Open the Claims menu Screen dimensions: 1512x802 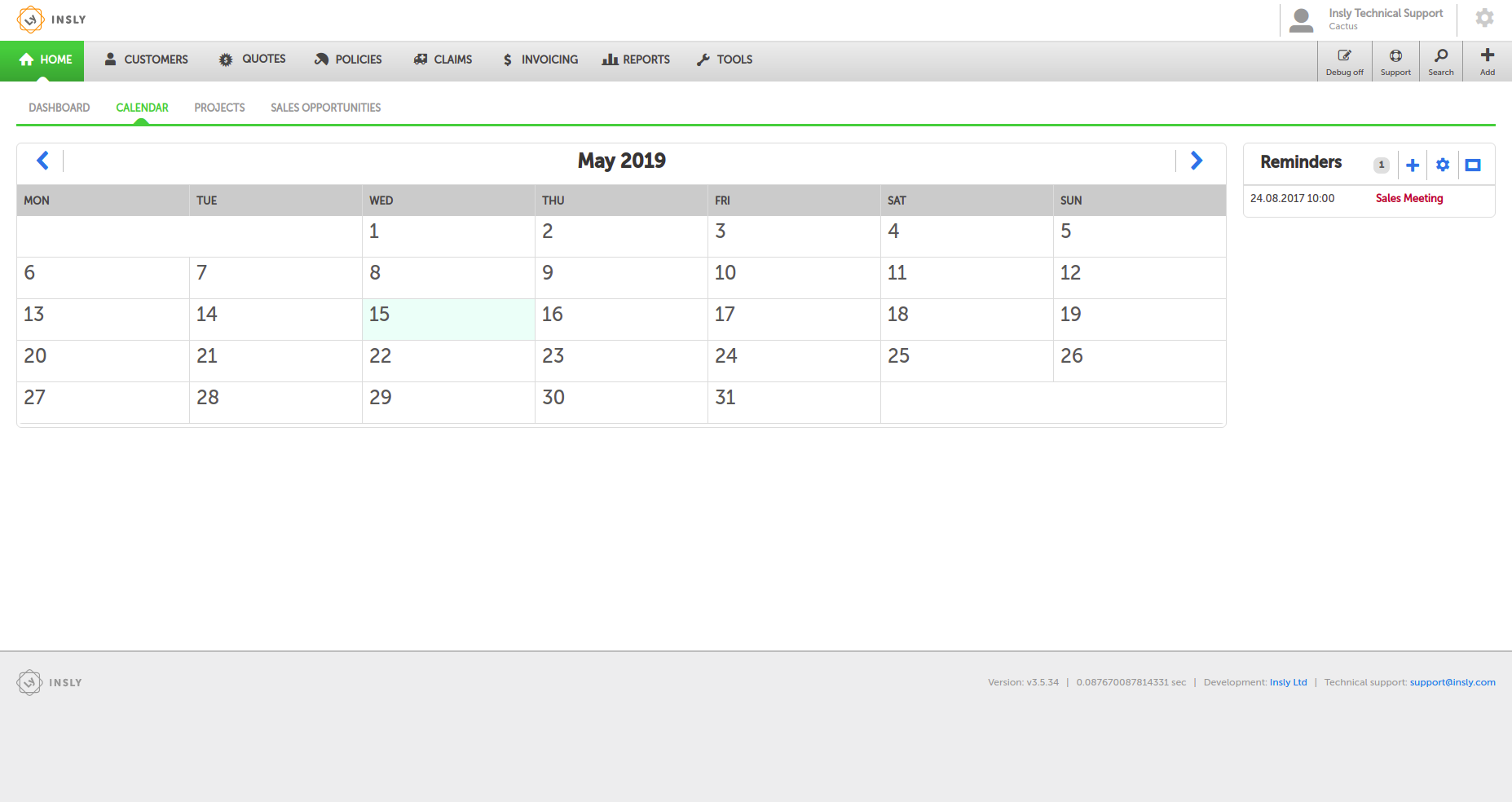pos(443,59)
